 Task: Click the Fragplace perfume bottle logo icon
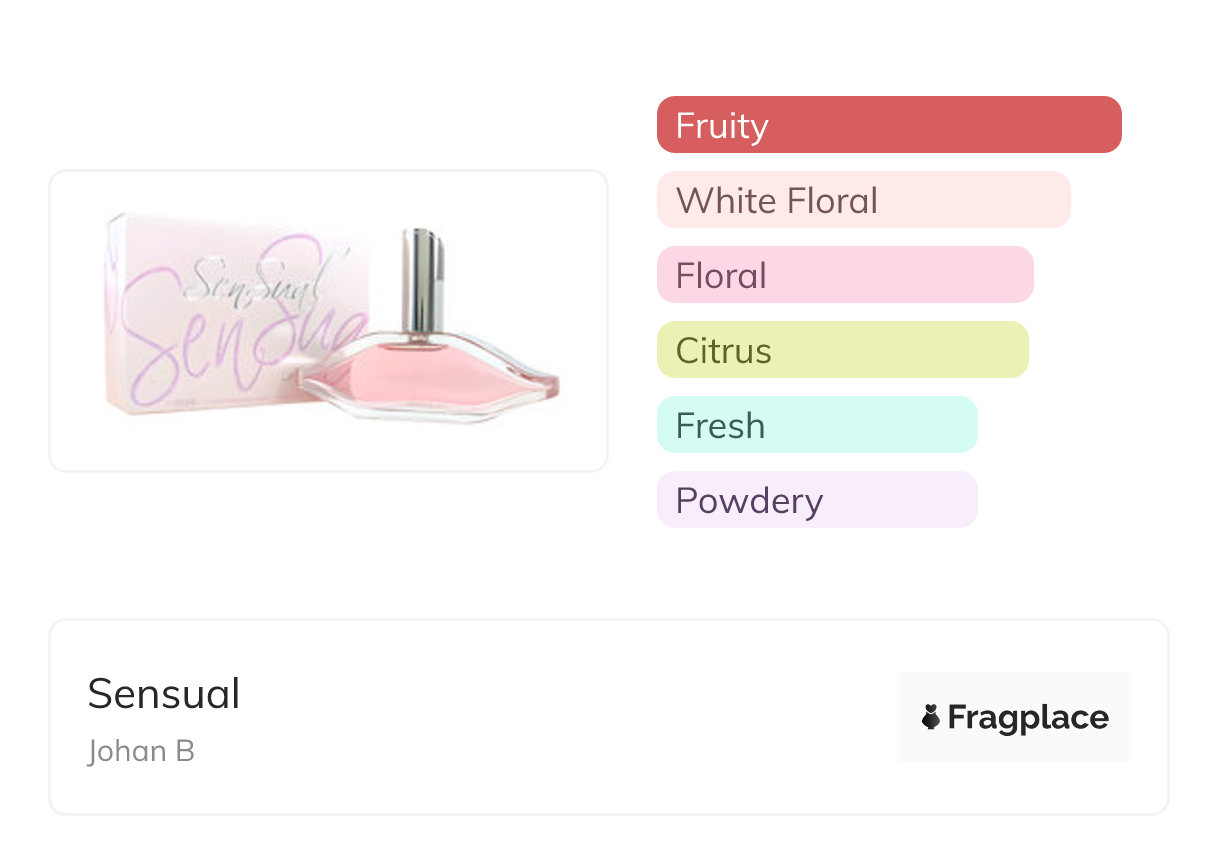931,717
